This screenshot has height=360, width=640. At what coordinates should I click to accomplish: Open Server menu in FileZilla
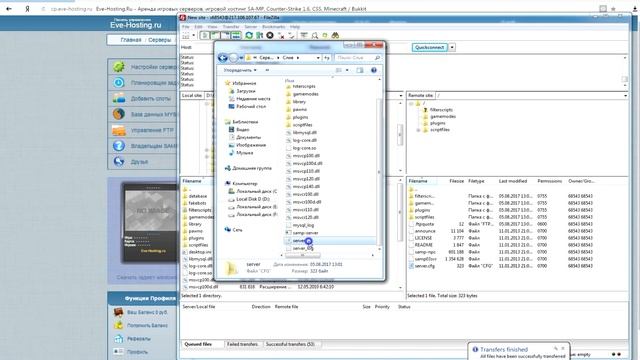coord(251,27)
